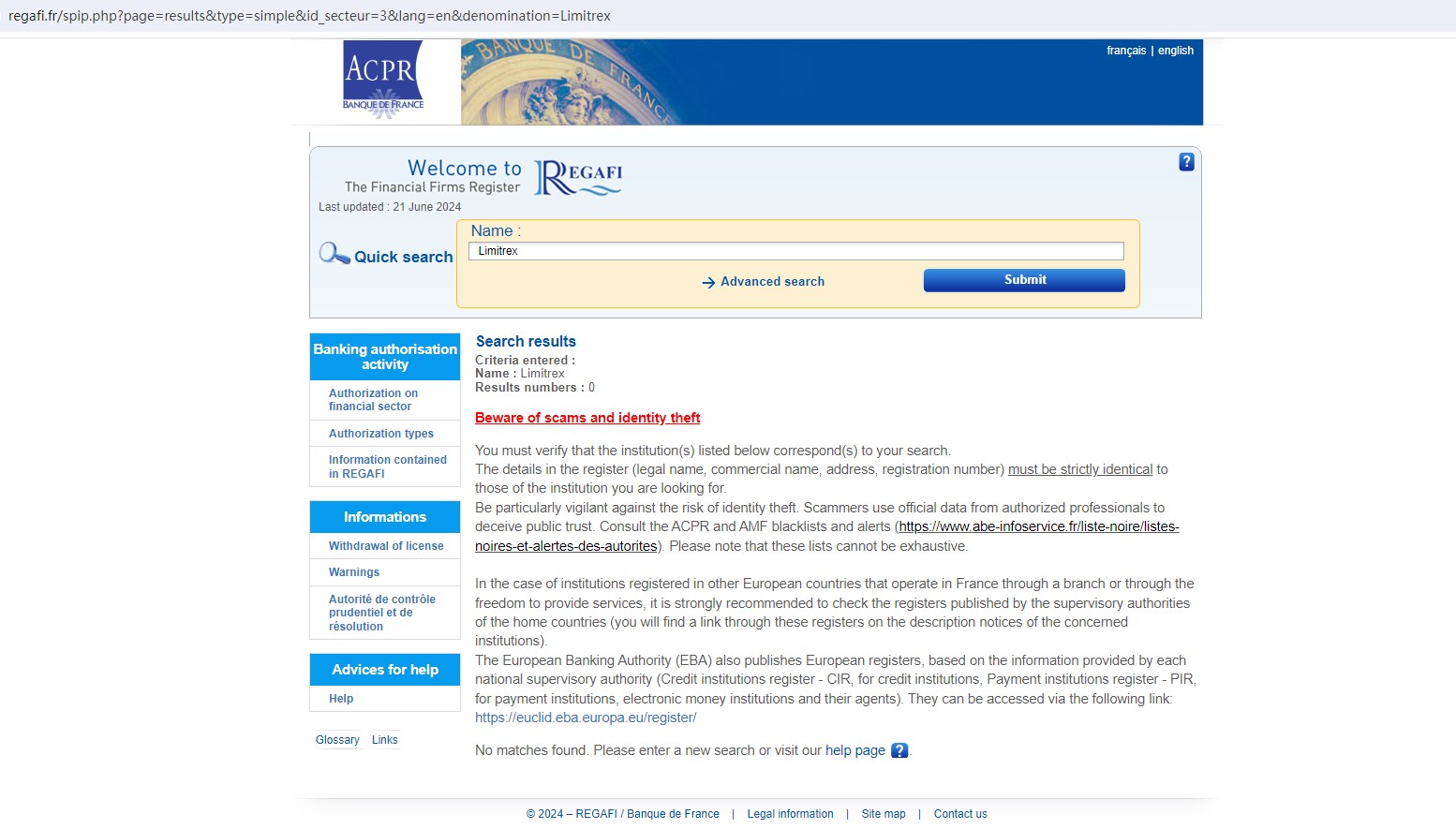This screenshot has width=1456, height=829.
Task: Visit the help page link
Action: point(855,750)
